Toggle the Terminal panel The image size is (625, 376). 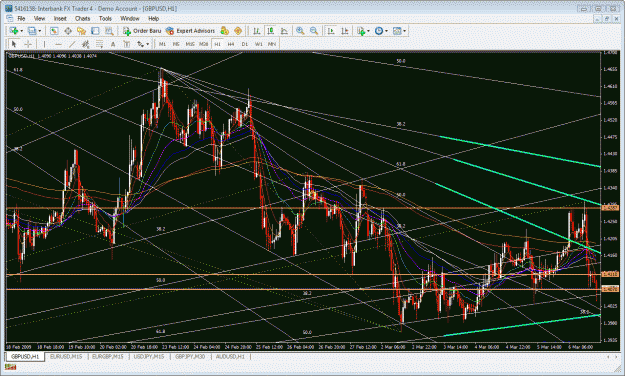coord(95,31)
